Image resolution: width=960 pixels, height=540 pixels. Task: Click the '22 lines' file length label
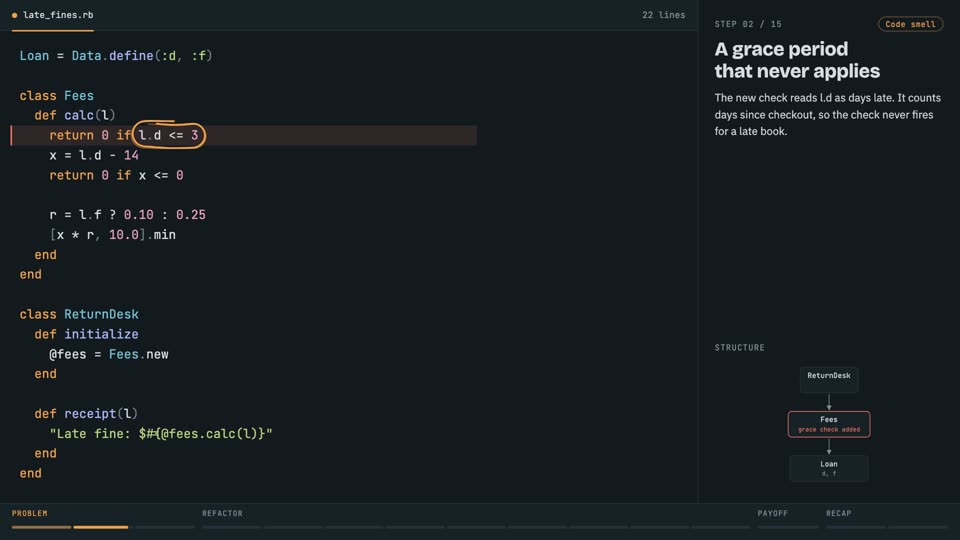click(x=663, y=15)
